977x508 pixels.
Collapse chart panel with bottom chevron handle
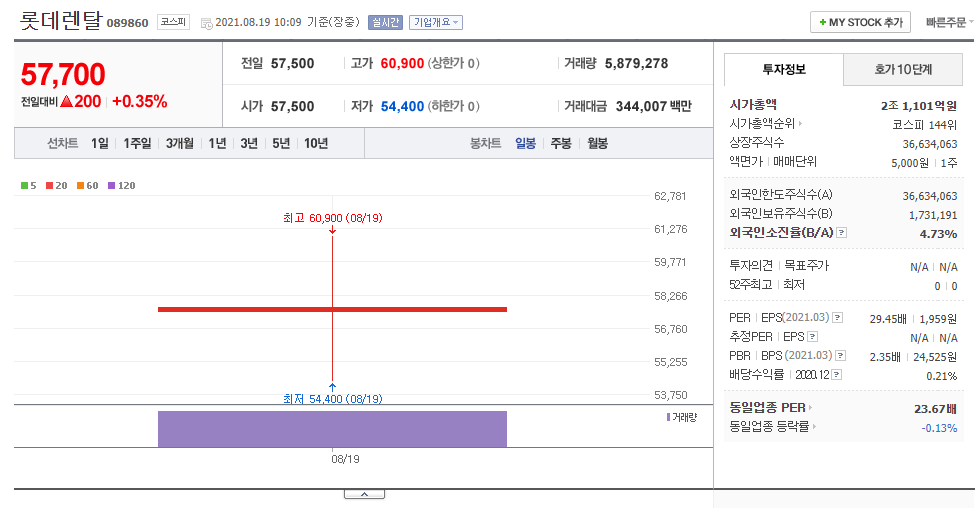365,494
